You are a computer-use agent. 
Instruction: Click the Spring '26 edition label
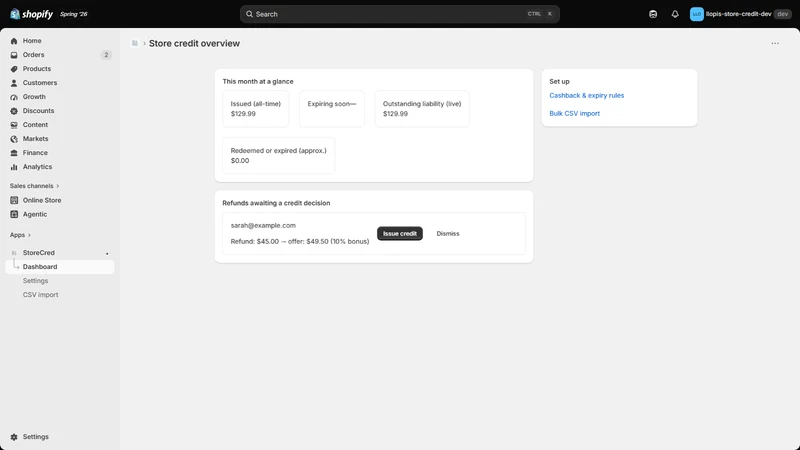click(73, 14)
